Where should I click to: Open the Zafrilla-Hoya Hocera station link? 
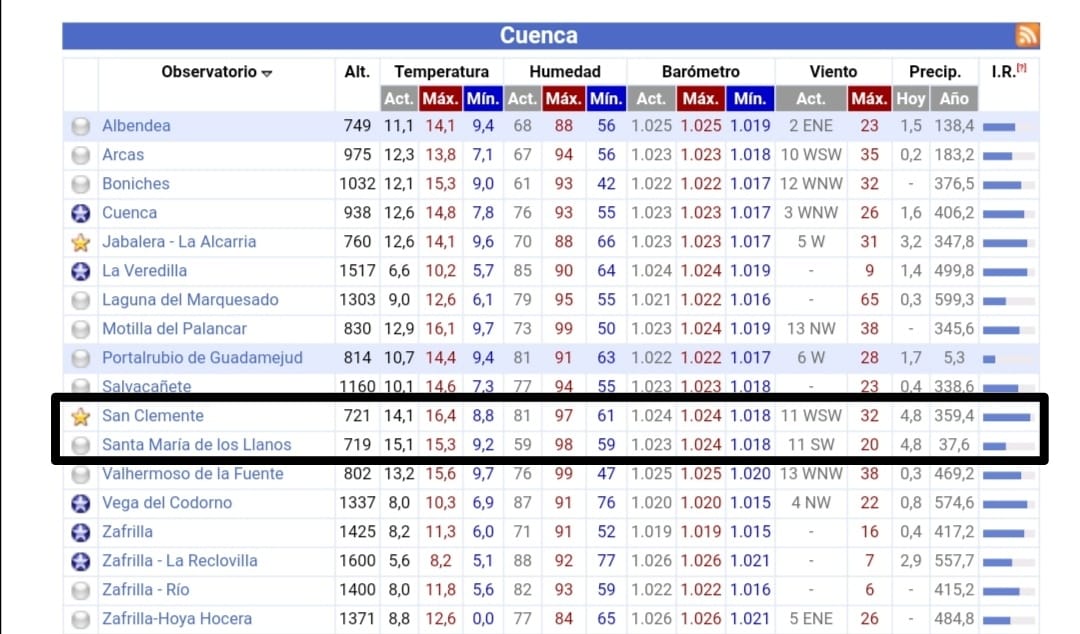click(177, 619)
